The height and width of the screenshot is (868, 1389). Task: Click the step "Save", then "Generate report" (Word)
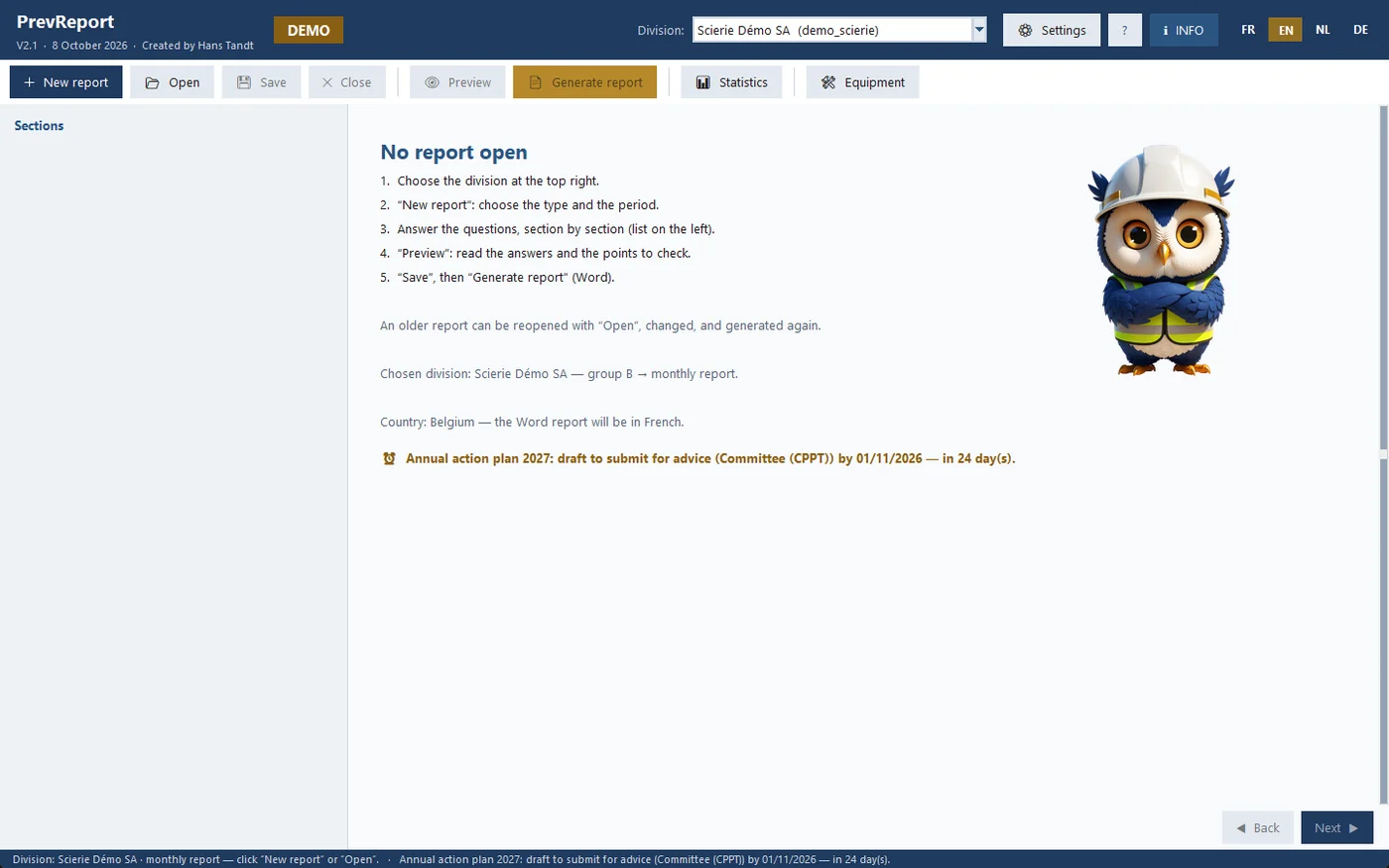[x=506, y=277]
